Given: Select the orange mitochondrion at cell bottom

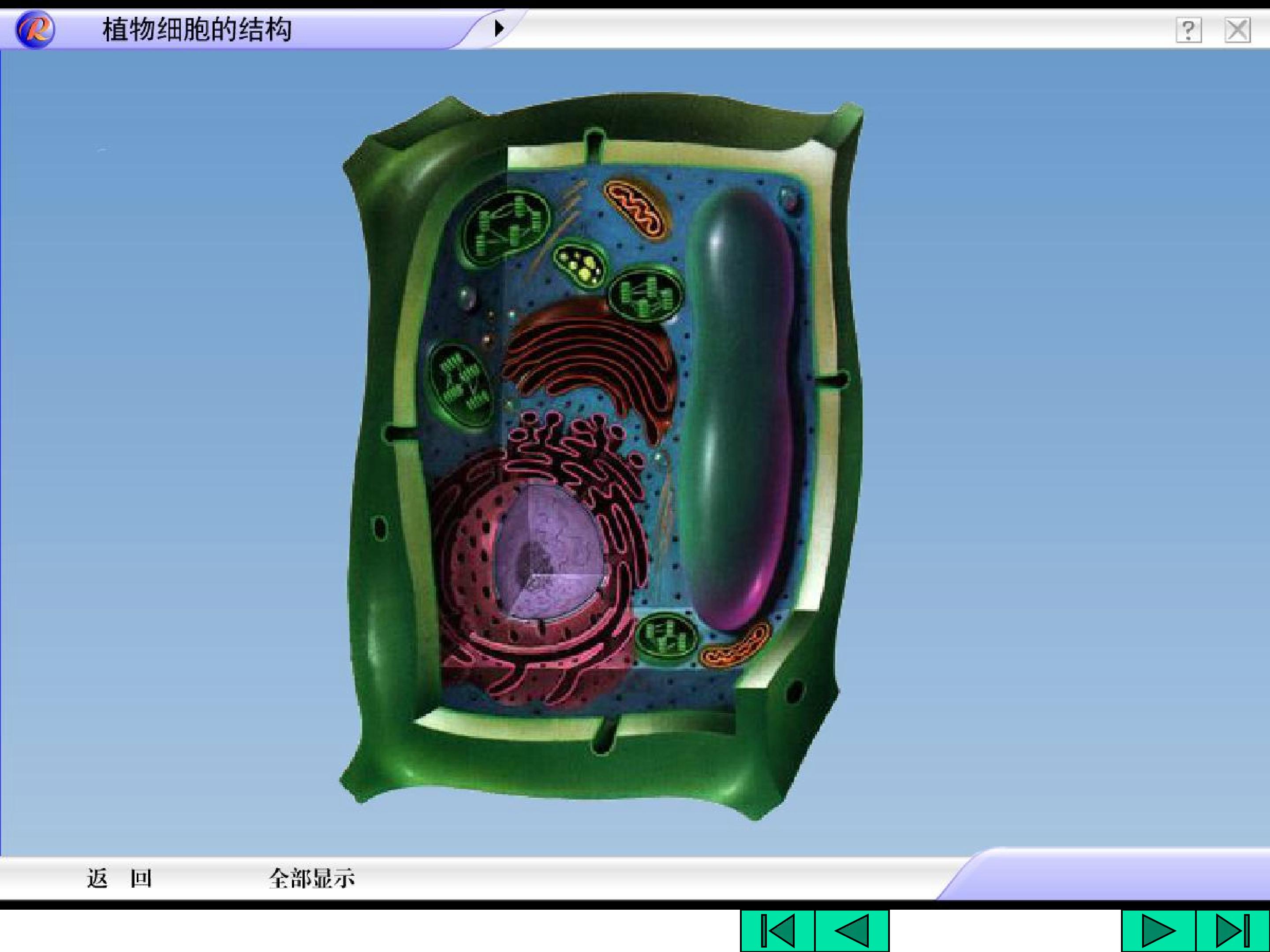Looking at the screenshot, I should (x=734, y=646).
